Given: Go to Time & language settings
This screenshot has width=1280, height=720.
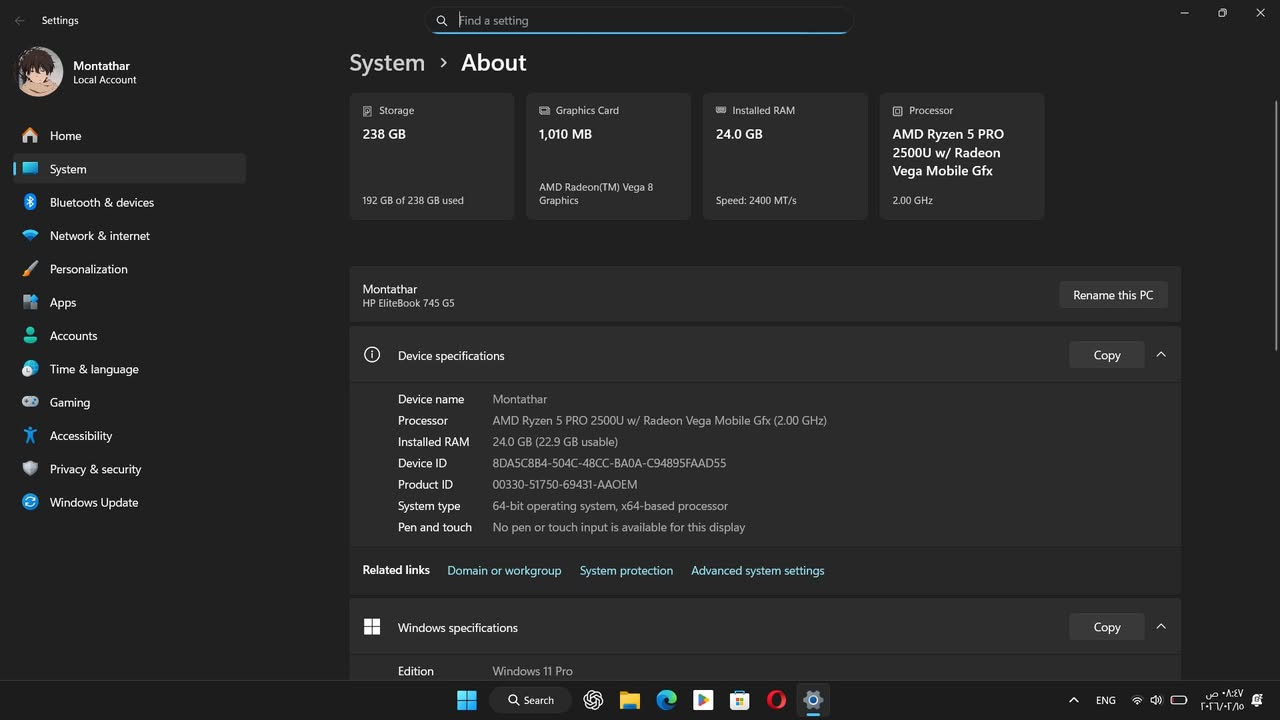Looking at the screenshot, I should point(94,369).
